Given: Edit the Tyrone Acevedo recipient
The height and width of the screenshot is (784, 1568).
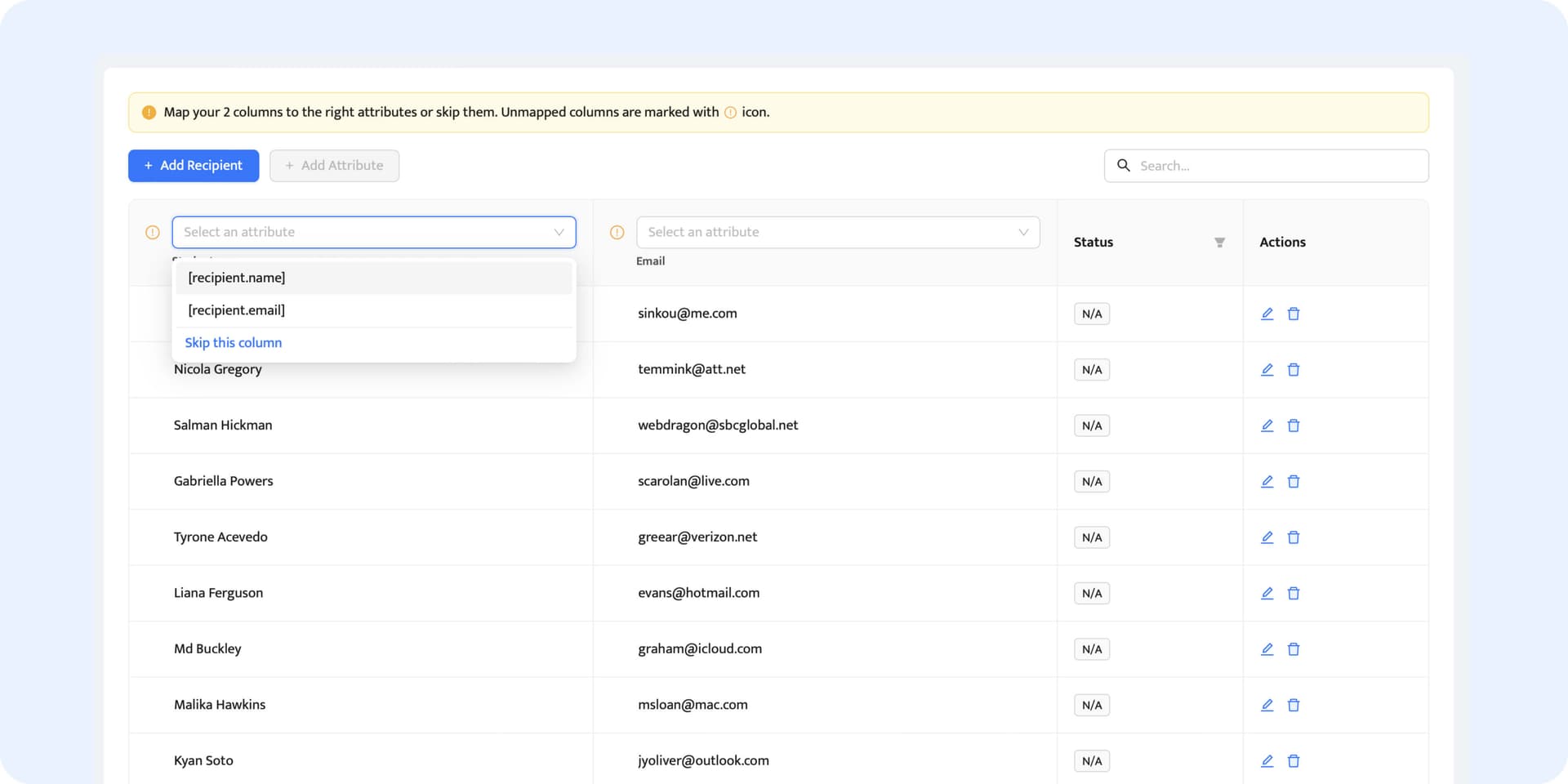Looking at the screenshot, I should 1267,537.
